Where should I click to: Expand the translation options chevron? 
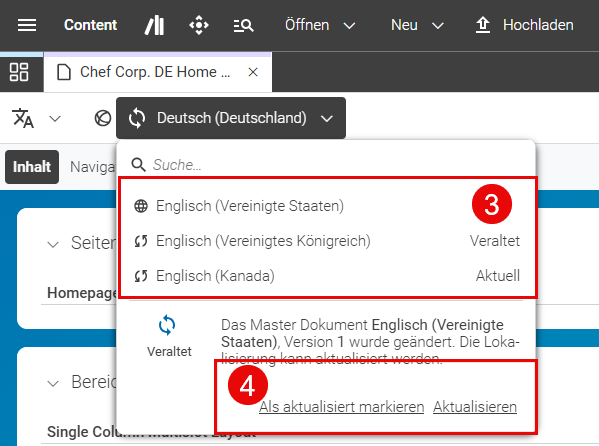tap(55, 118)
